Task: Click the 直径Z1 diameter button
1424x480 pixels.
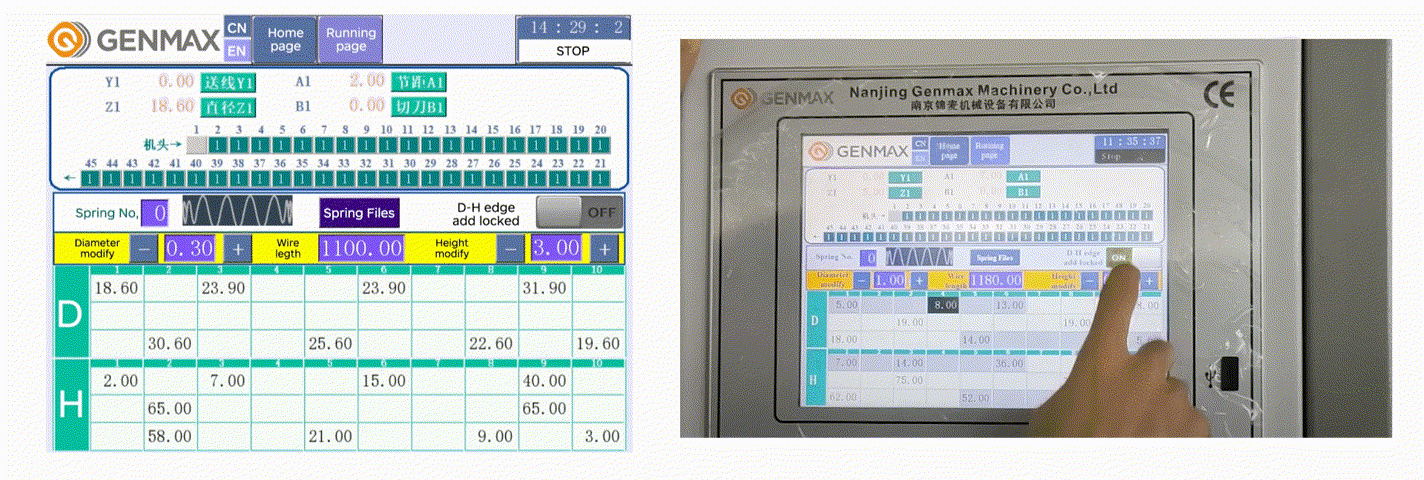Action: [229, 106]
